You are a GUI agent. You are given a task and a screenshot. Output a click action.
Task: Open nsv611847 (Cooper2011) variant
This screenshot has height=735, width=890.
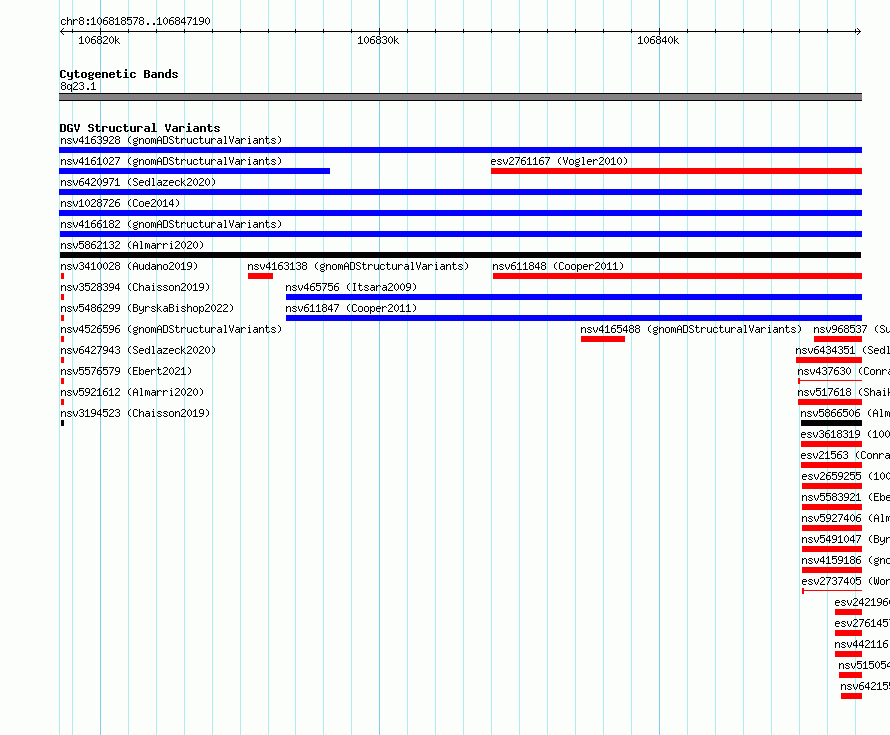tap(351, 308)
